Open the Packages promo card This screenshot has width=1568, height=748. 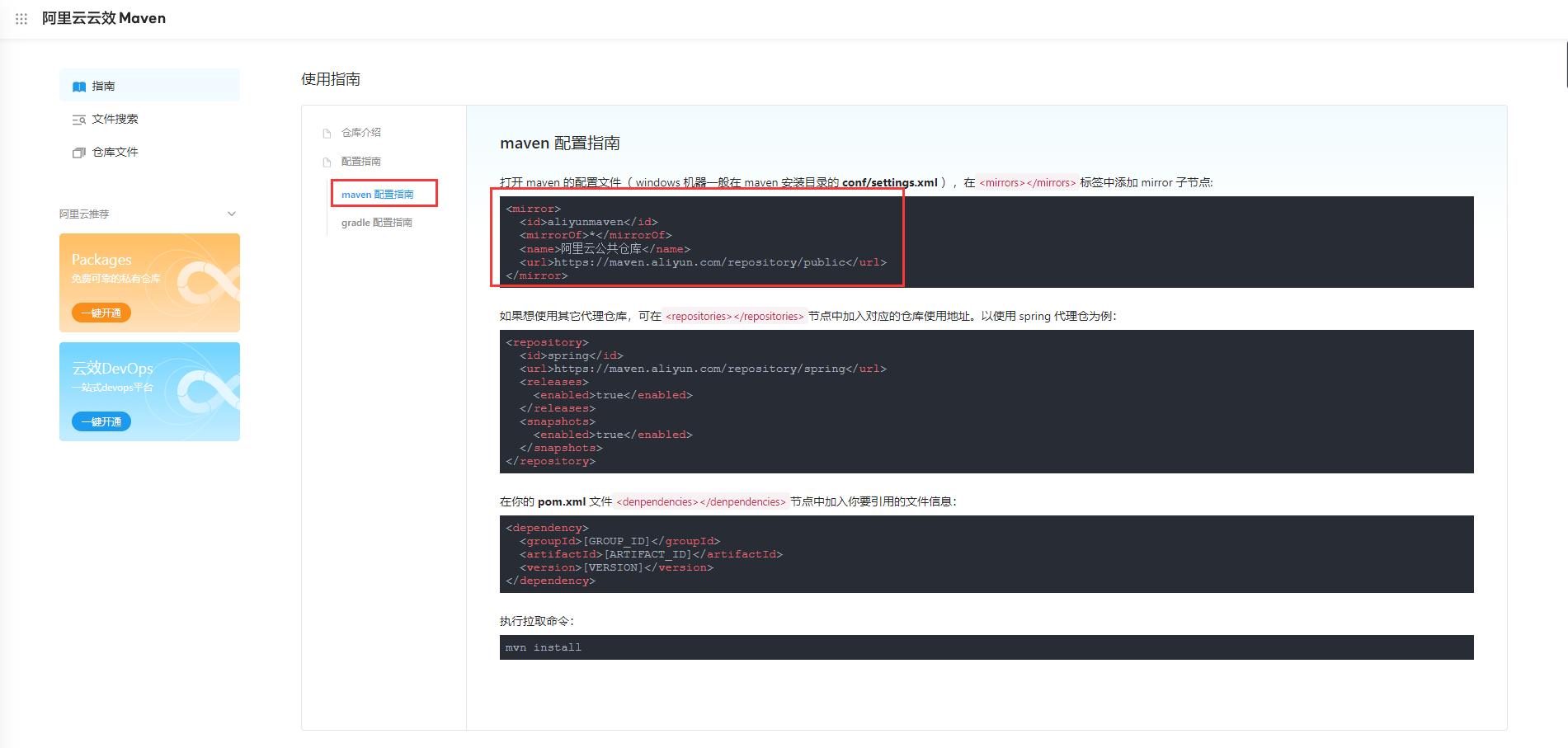(x=149, y=283)
